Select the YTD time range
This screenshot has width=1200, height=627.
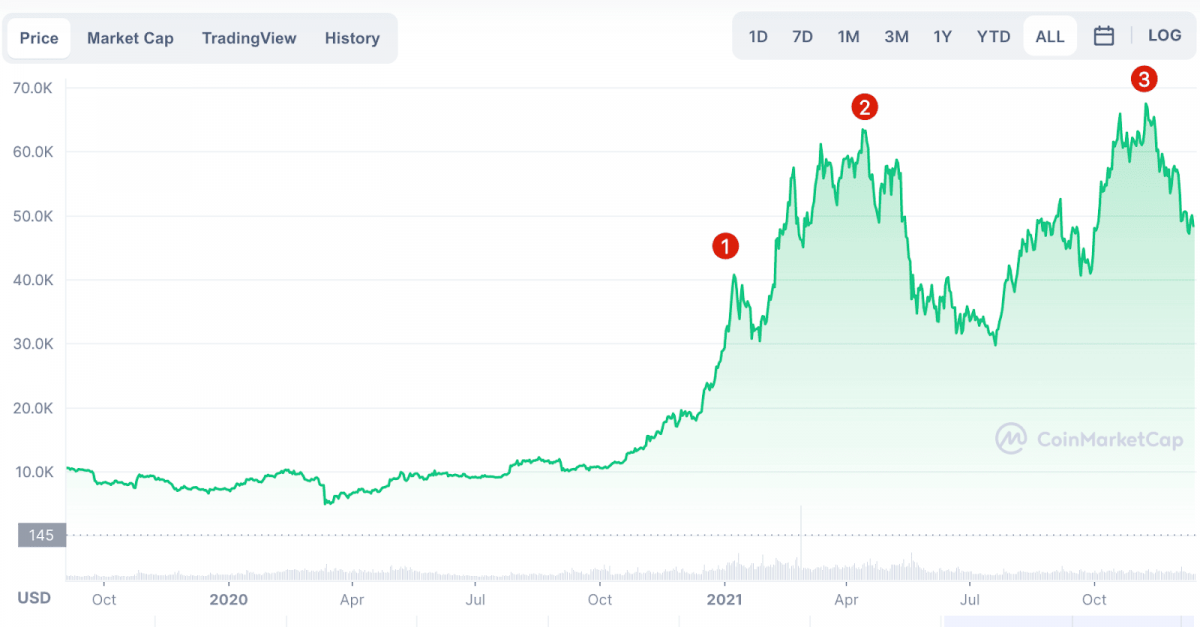[993, 37]
